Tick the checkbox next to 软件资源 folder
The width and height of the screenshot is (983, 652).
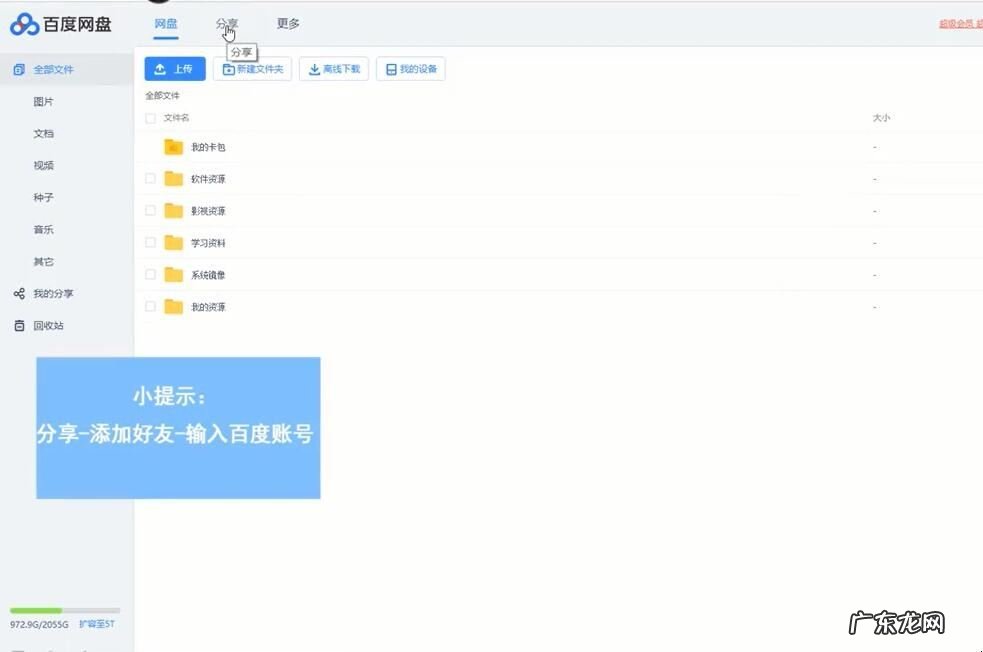coord(150,179)
